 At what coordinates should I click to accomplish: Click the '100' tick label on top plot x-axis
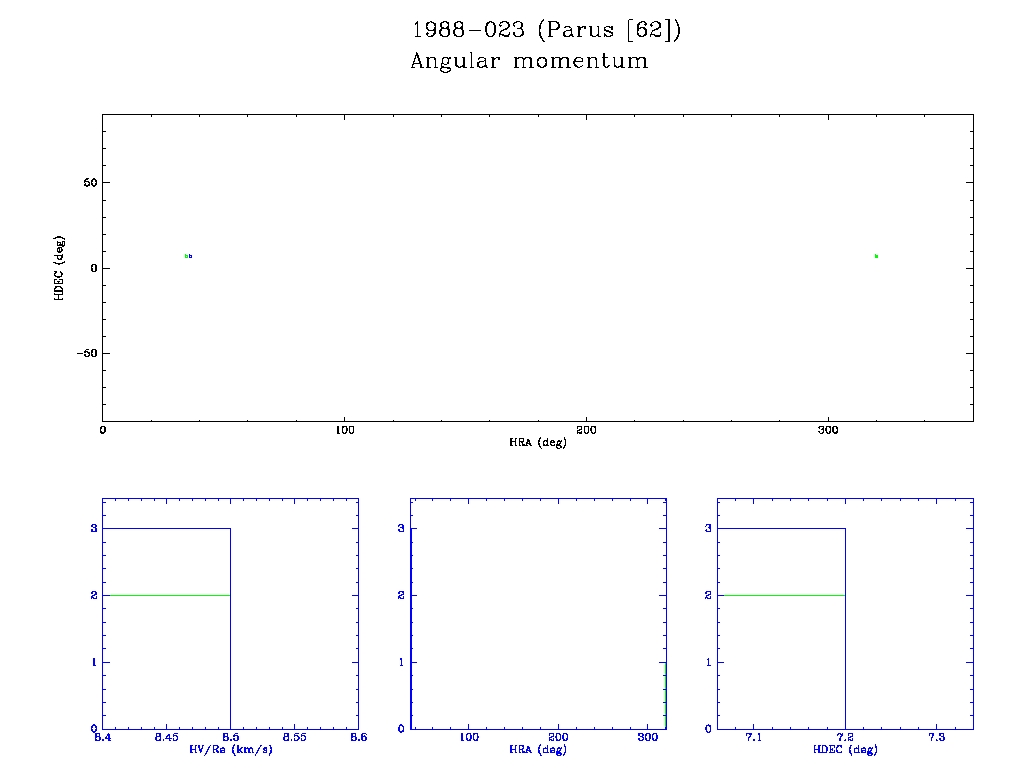(345, 430)
